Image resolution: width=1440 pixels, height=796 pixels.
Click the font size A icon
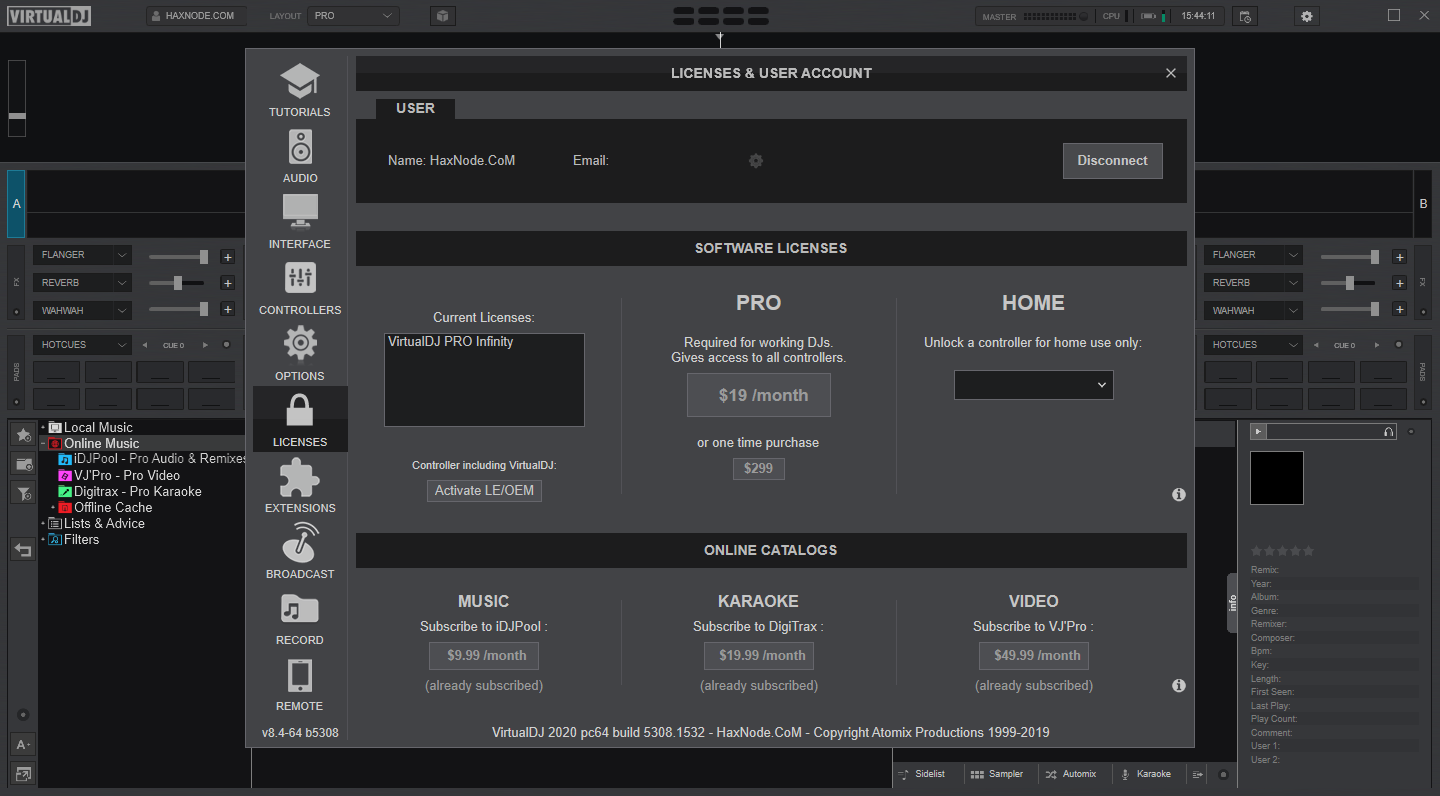click(x=23, y=744)
